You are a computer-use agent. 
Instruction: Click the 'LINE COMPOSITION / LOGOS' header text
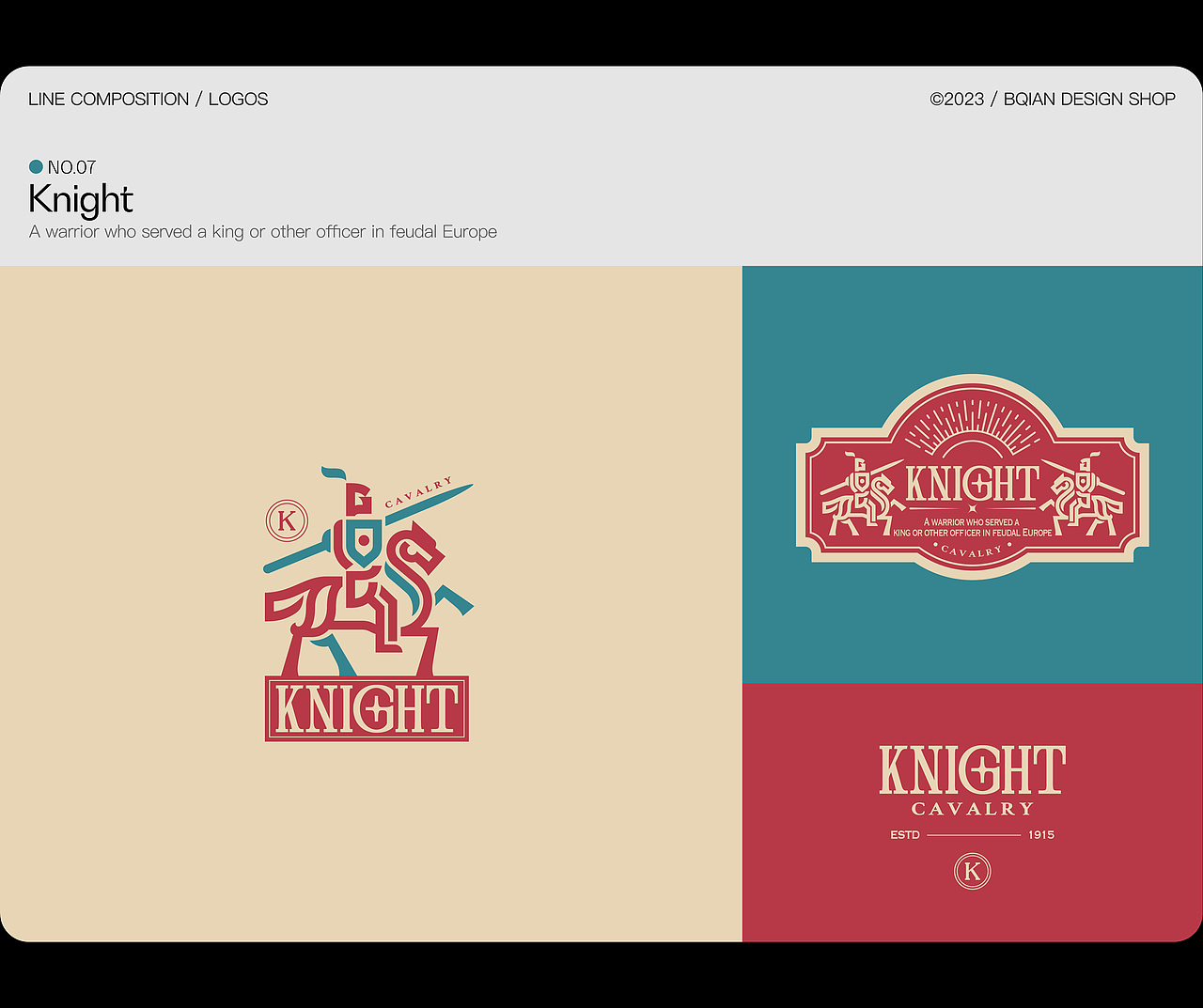tap(148, 100)
